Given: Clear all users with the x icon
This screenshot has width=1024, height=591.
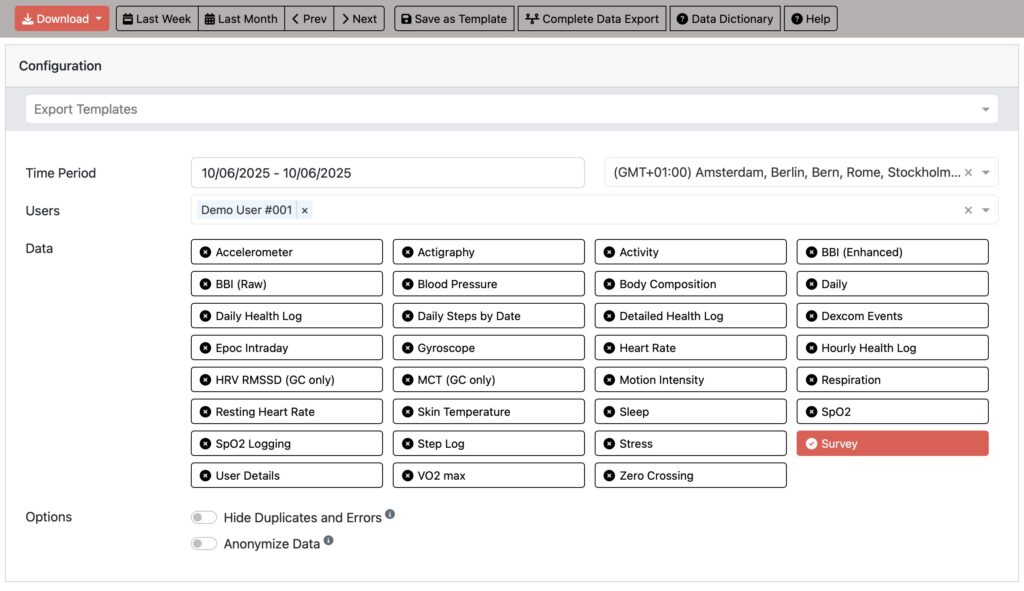Looking at the screenshot, I should point(968,210).
